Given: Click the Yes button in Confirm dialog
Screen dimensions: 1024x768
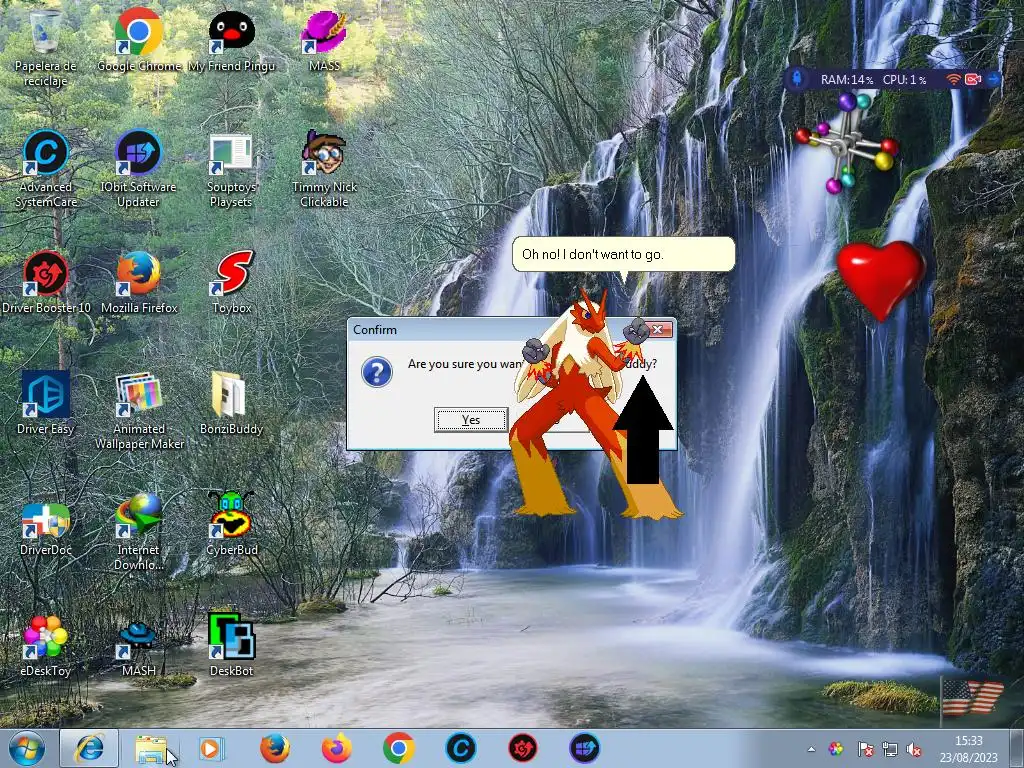Looking at the screenshot, I should coord(471,420).
